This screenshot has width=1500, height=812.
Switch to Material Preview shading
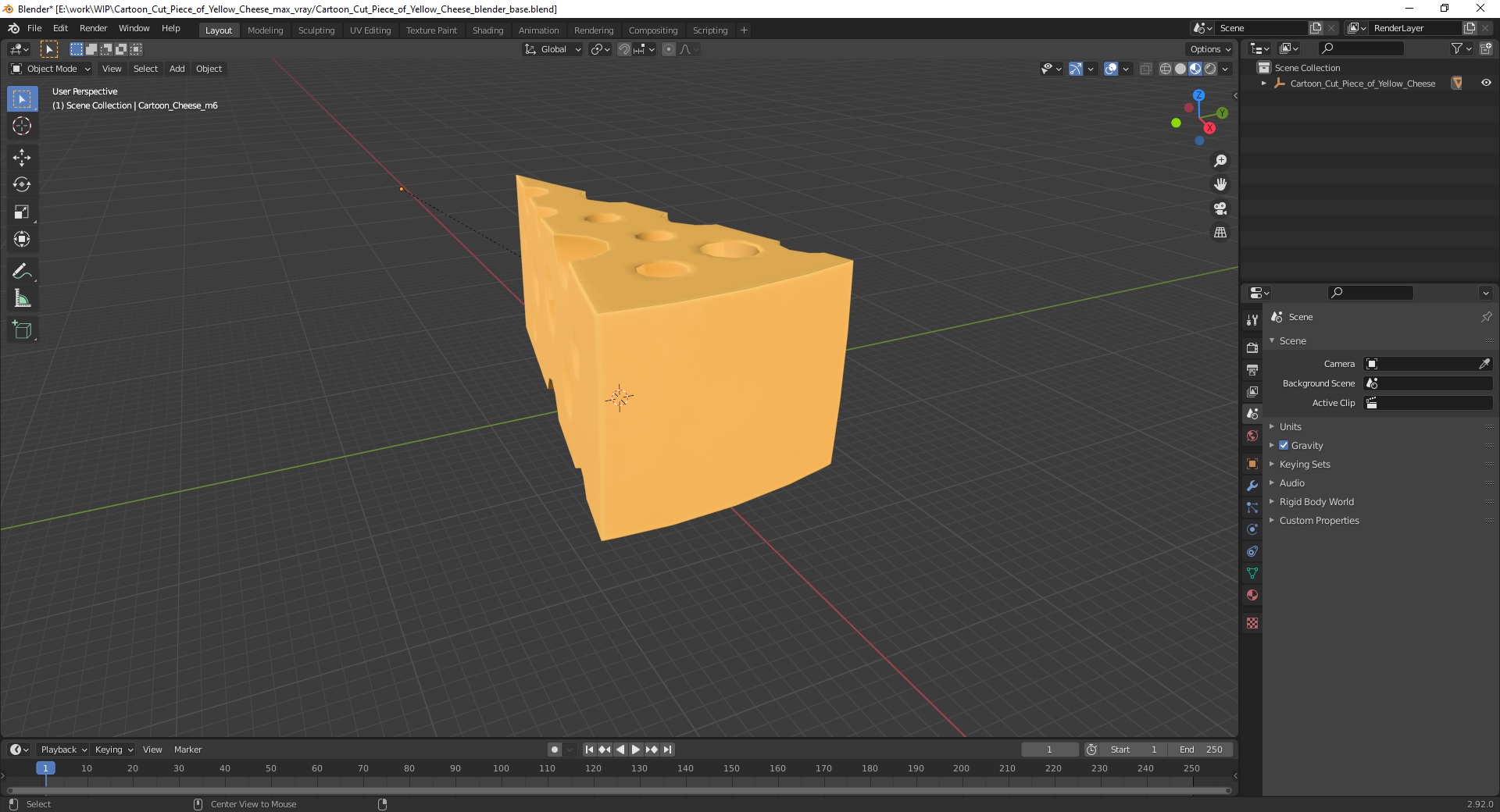pyautogui.click(x=1195, y=69)
